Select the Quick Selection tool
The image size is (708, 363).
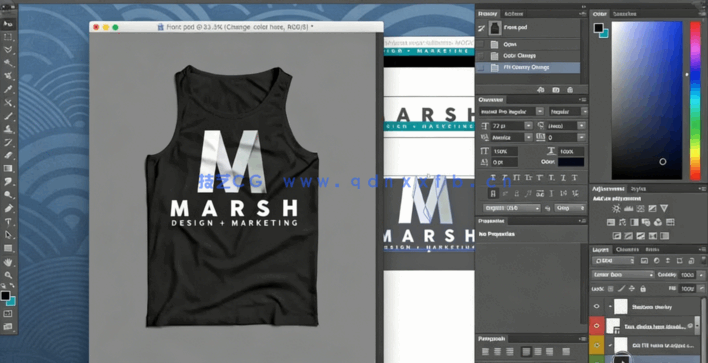[8, 63]
